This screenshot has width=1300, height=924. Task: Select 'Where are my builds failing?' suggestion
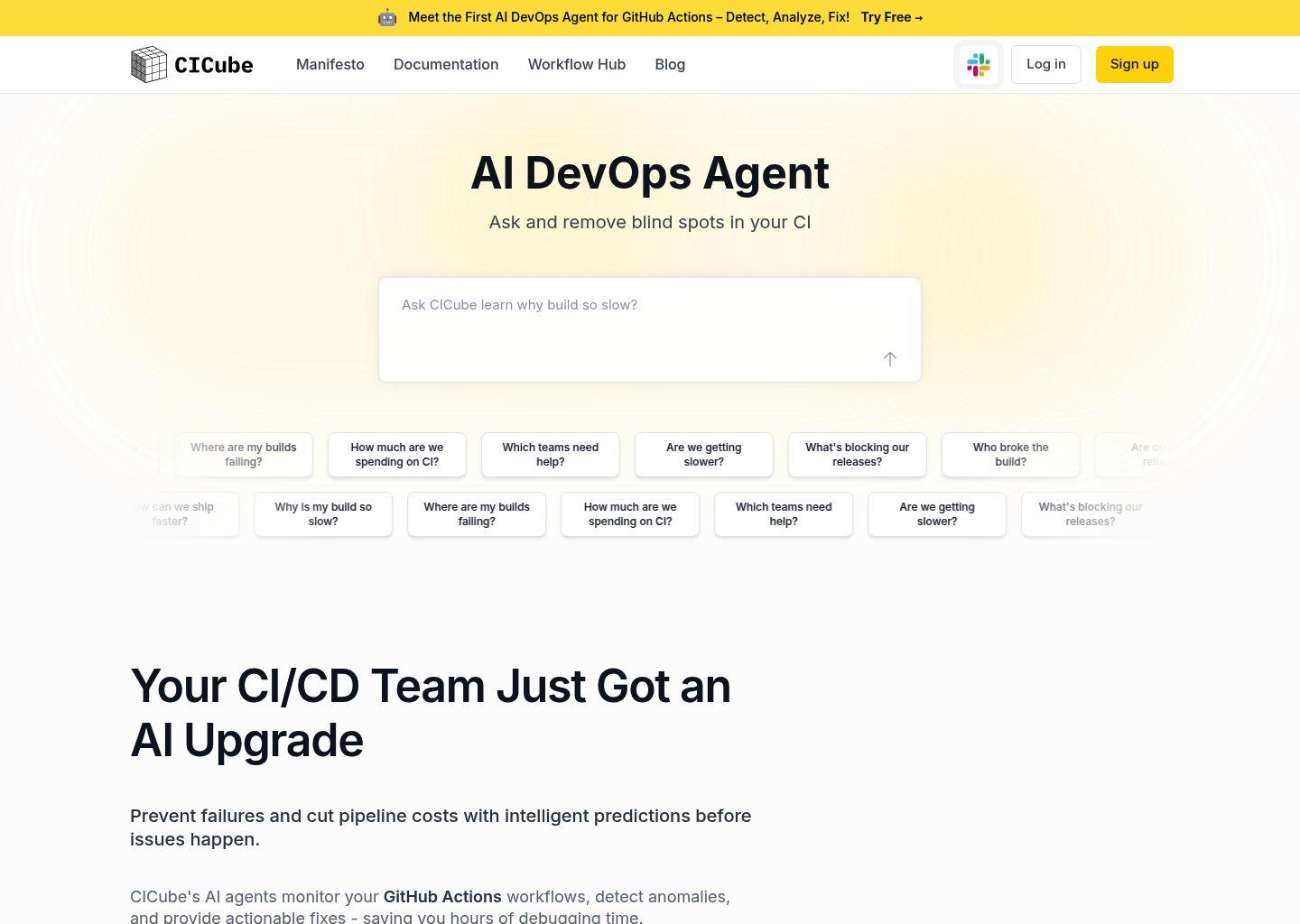pyautogui.click(x=243, y=455)
